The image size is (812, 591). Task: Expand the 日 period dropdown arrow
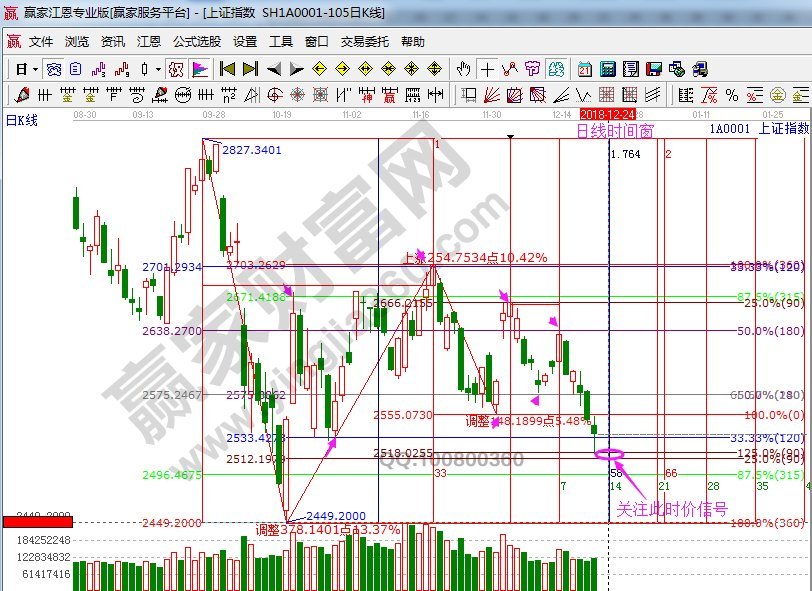tap(36, 69)
